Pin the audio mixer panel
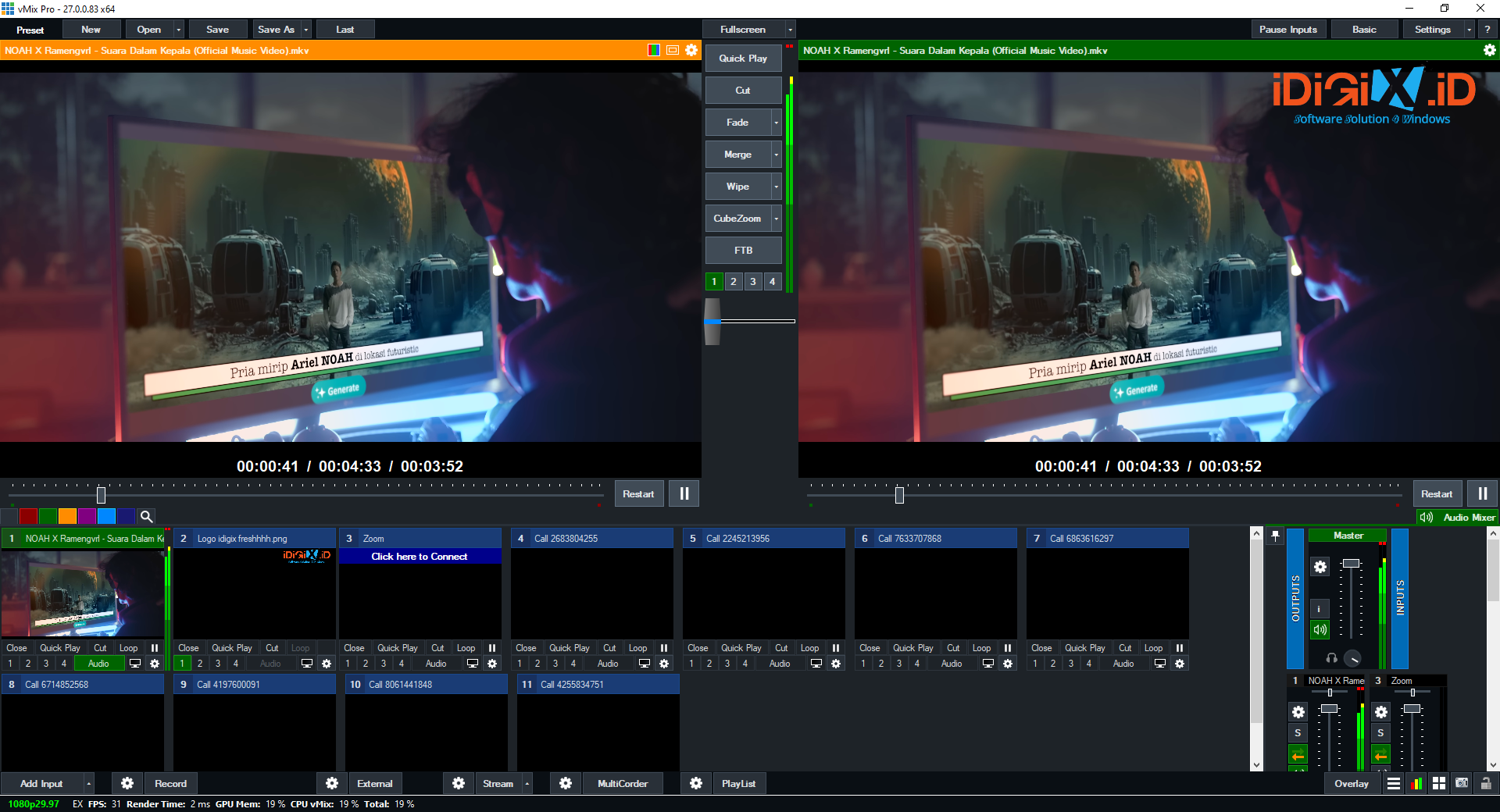Image resolution: width=1500 pixels, height=812 pixels. (x=1275, y=536)
